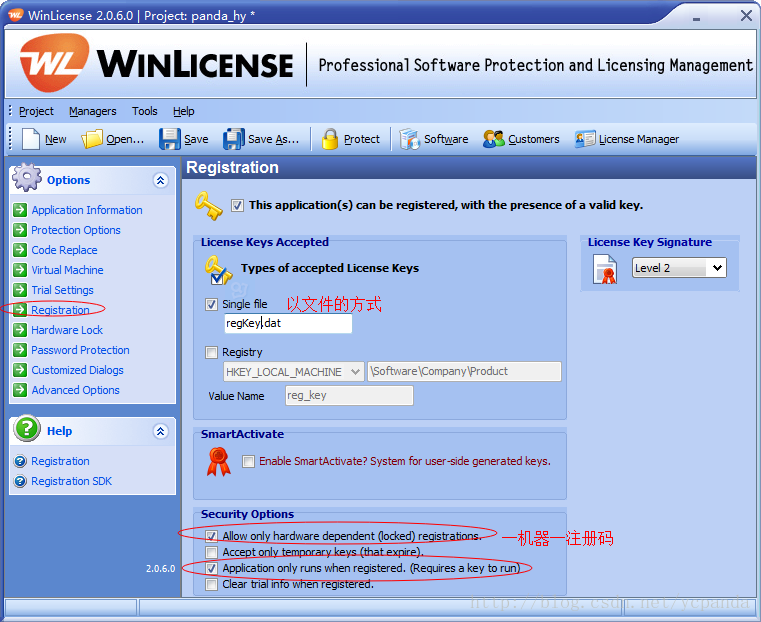This screenshot has width=761, height=622.
Task: Click green arrow icon beside Trial Settings
Action: point(20,290)
